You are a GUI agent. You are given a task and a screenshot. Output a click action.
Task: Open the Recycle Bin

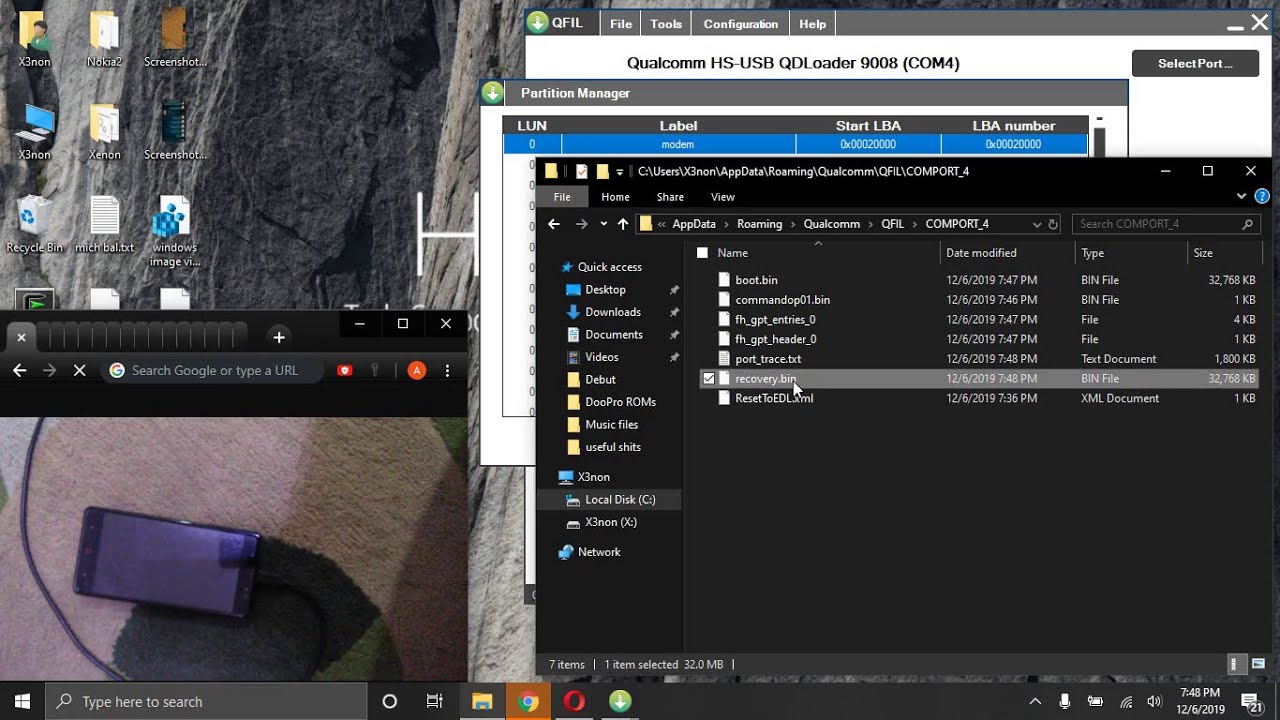point(34,225)
